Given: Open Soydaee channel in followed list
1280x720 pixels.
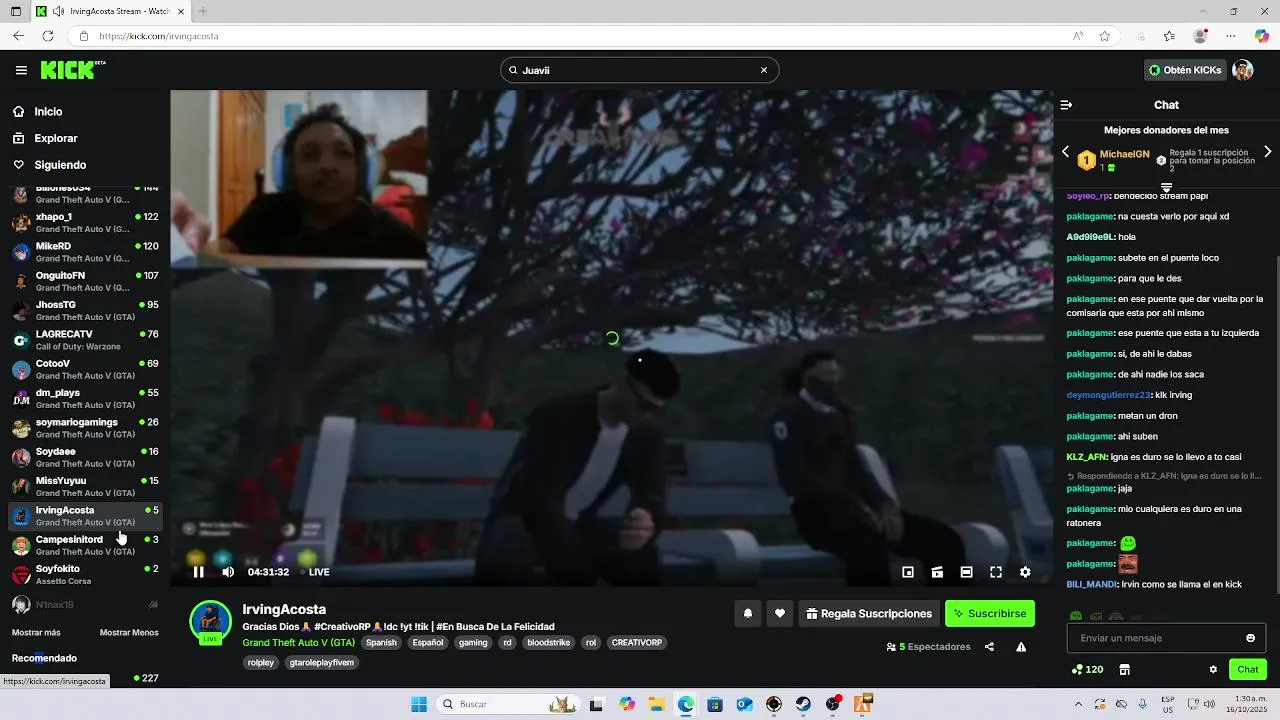Looking at the screenshot, I should point(85,457).
